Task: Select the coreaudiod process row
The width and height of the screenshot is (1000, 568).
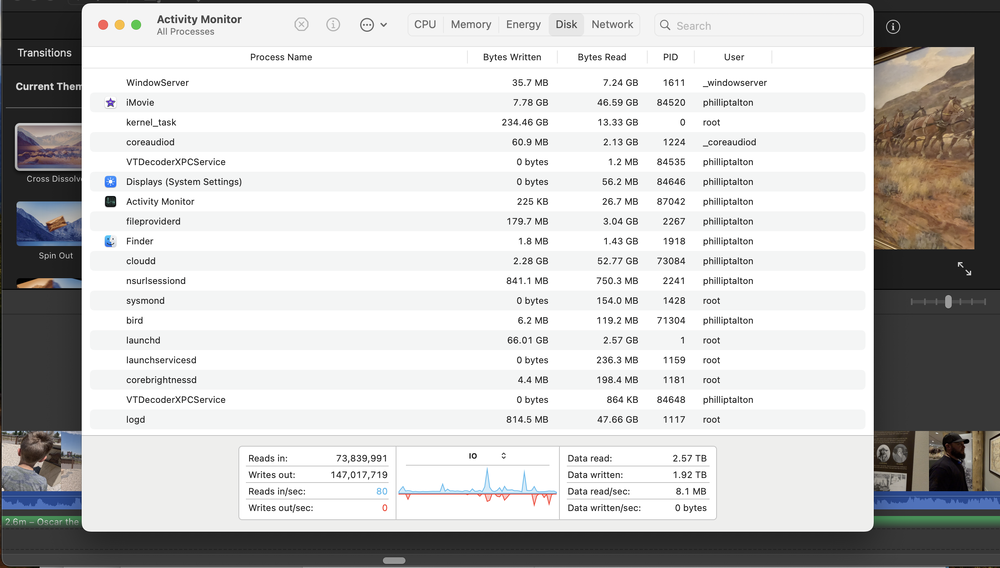Action: coord(478,142)
